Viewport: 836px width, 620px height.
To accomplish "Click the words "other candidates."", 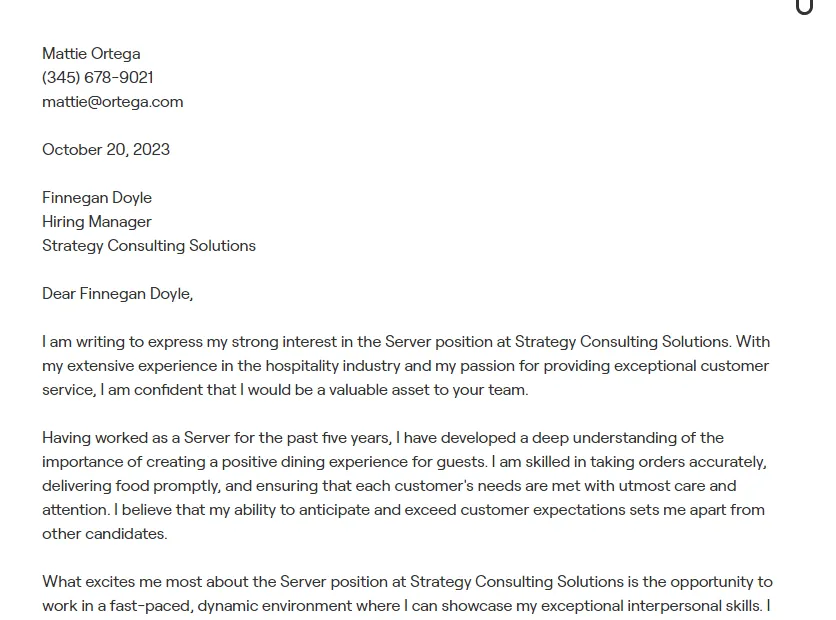I will pyautogui.click(x=104, y=534).
